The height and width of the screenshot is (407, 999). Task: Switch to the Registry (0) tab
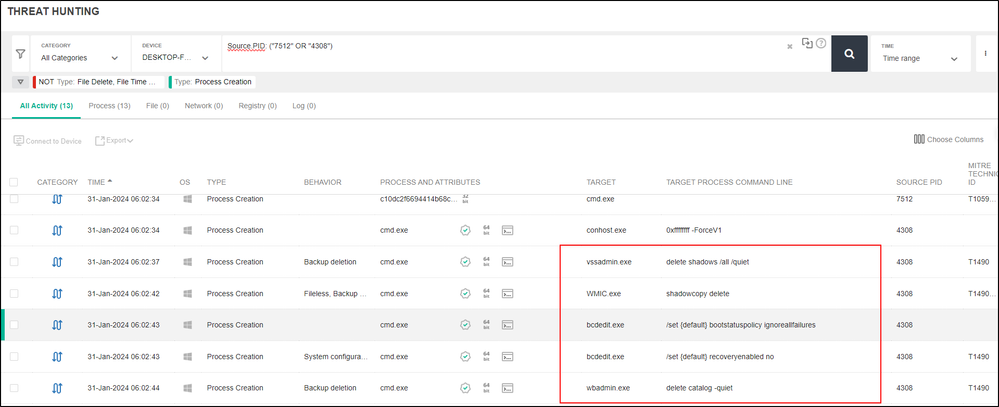pos(257,106)
